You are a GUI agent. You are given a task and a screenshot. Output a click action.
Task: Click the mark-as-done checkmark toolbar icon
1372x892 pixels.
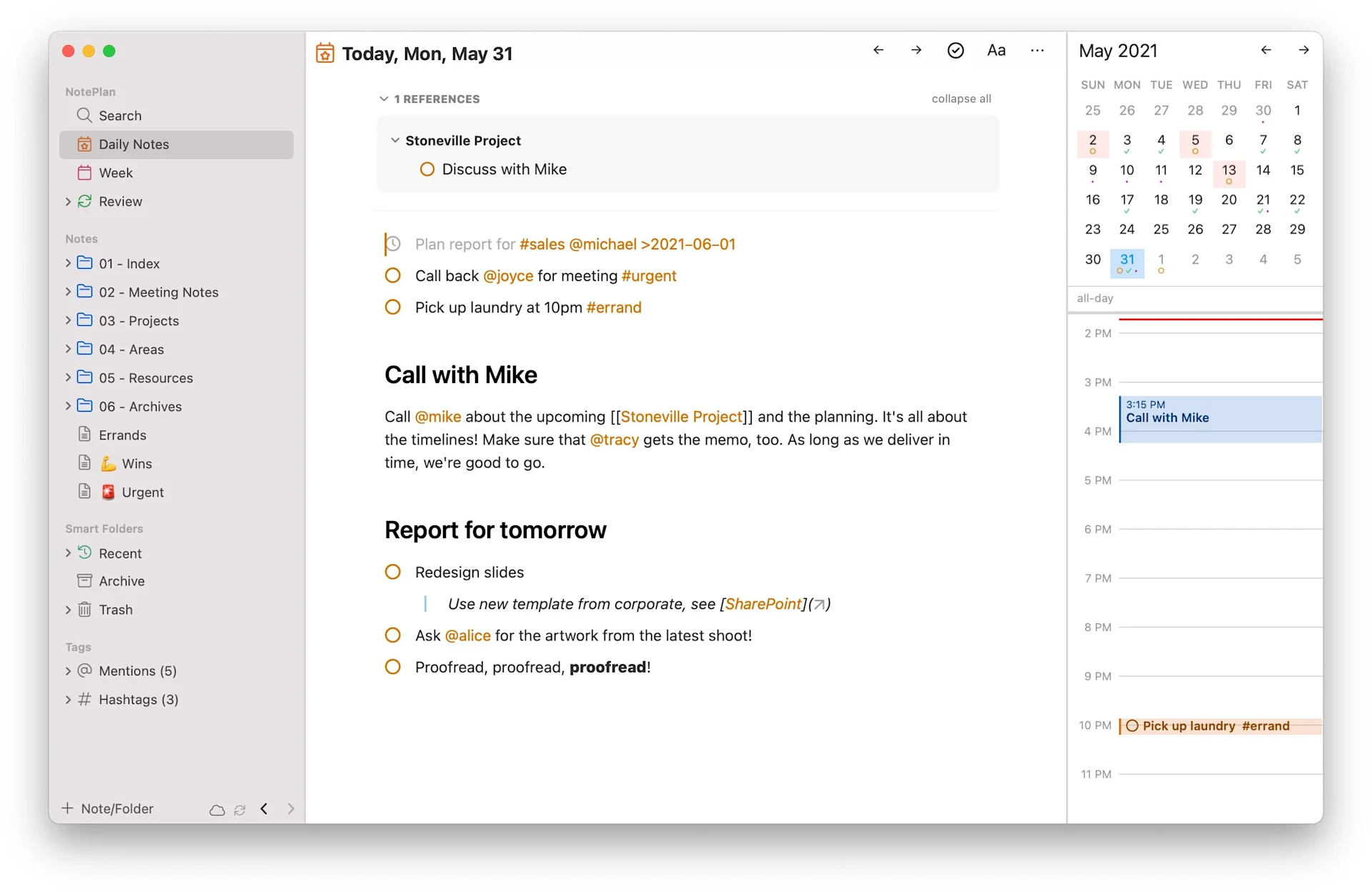coord(955,50)
